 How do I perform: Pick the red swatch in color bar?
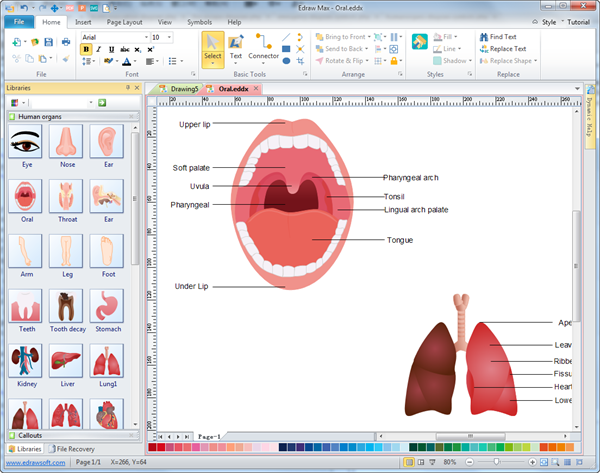161,447
